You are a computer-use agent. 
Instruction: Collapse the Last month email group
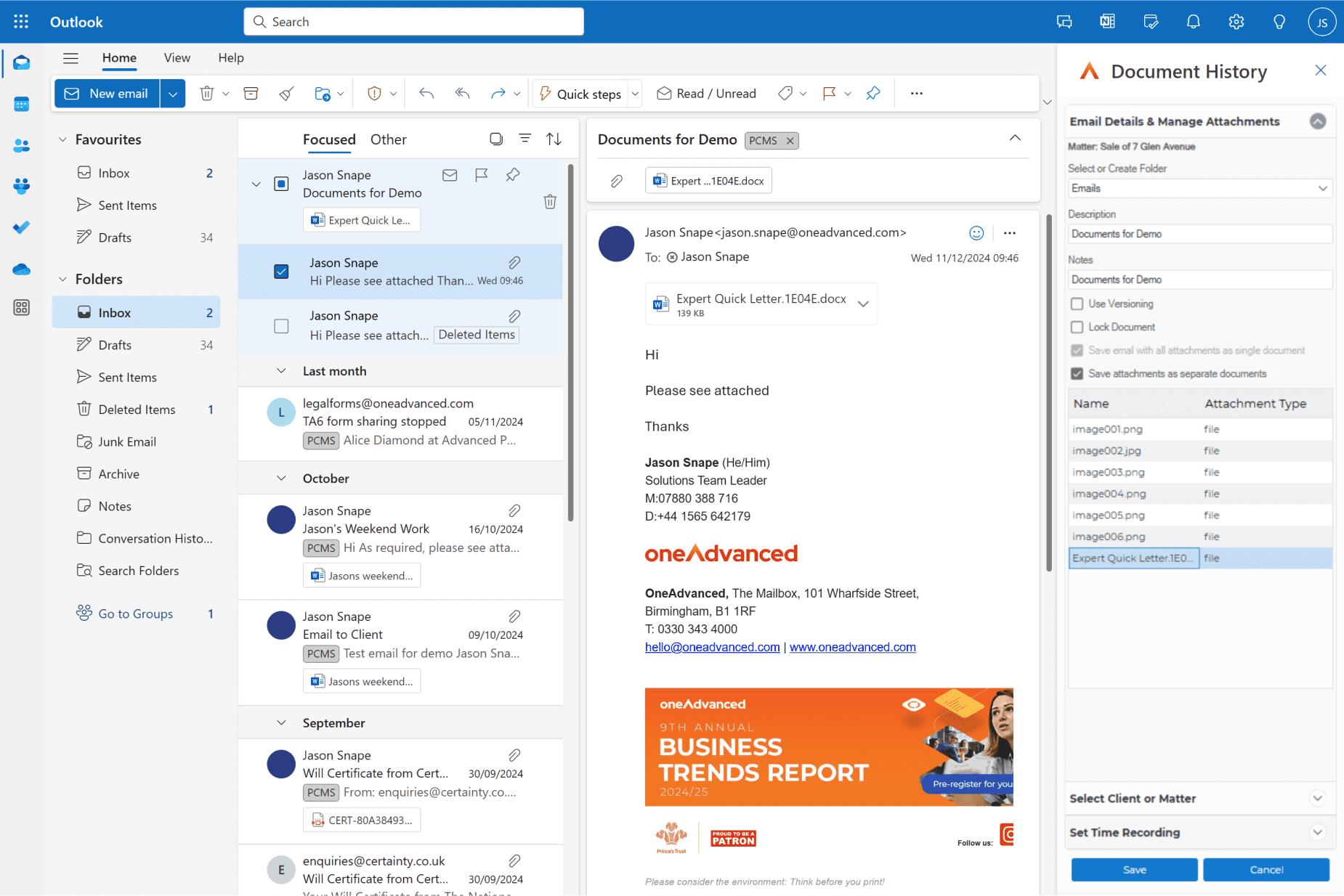[x=281, y=371]
